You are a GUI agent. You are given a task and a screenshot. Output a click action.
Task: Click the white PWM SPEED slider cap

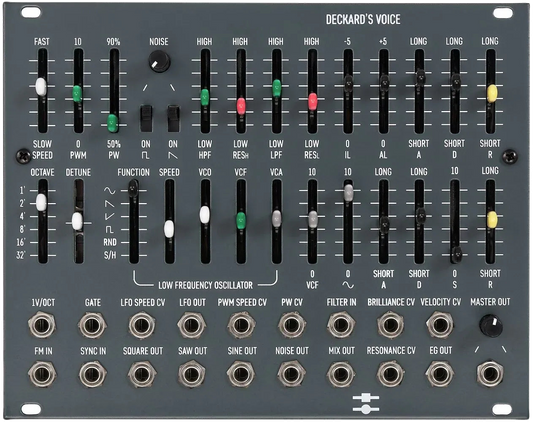click(41, 87)
